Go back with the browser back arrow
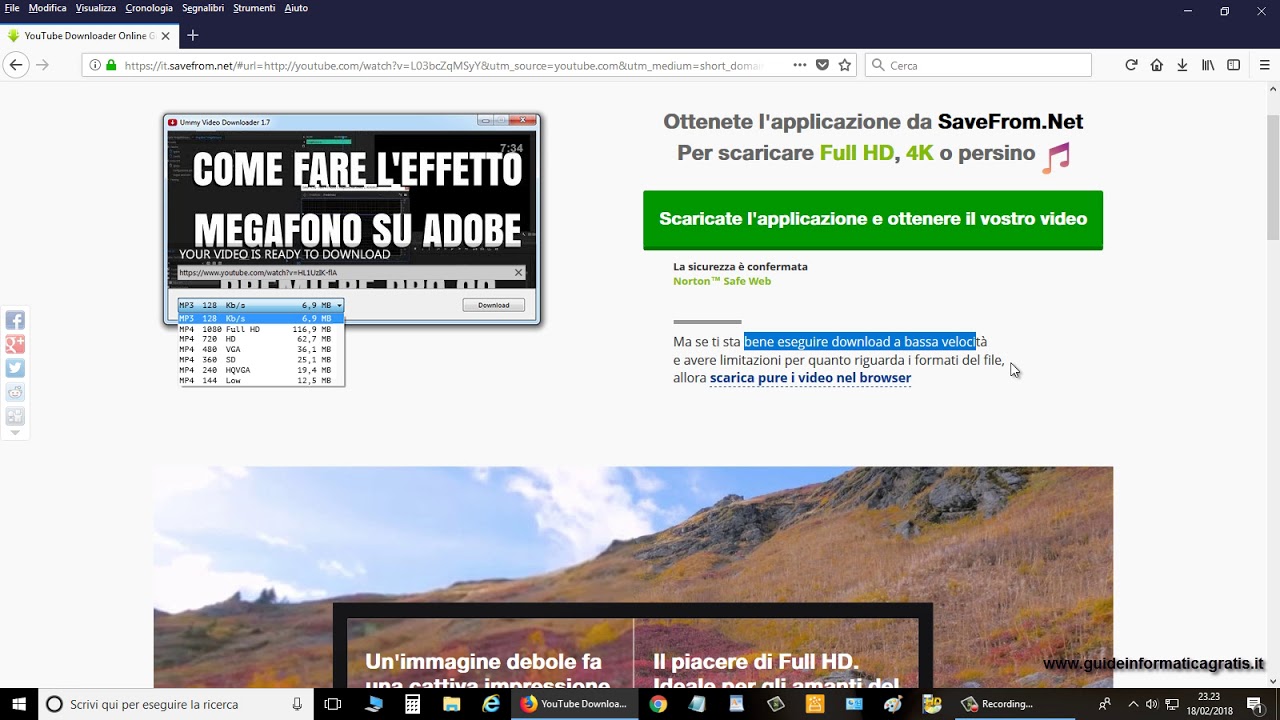 tap(16, 65)
